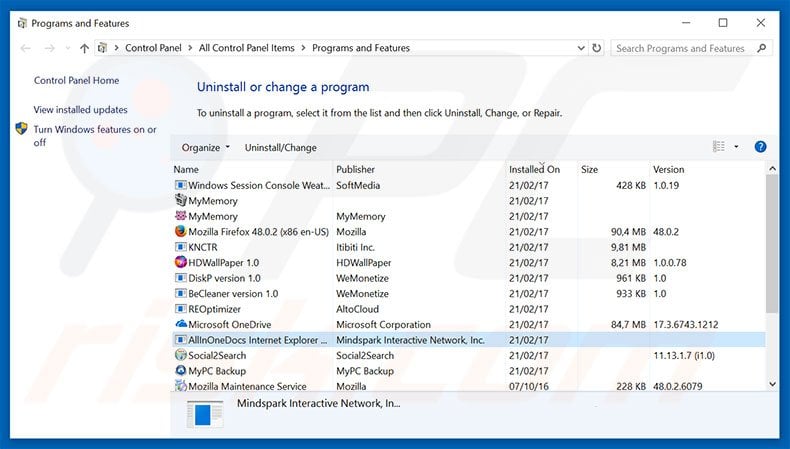Click the Forward navigation arrow

click(49, 48)
